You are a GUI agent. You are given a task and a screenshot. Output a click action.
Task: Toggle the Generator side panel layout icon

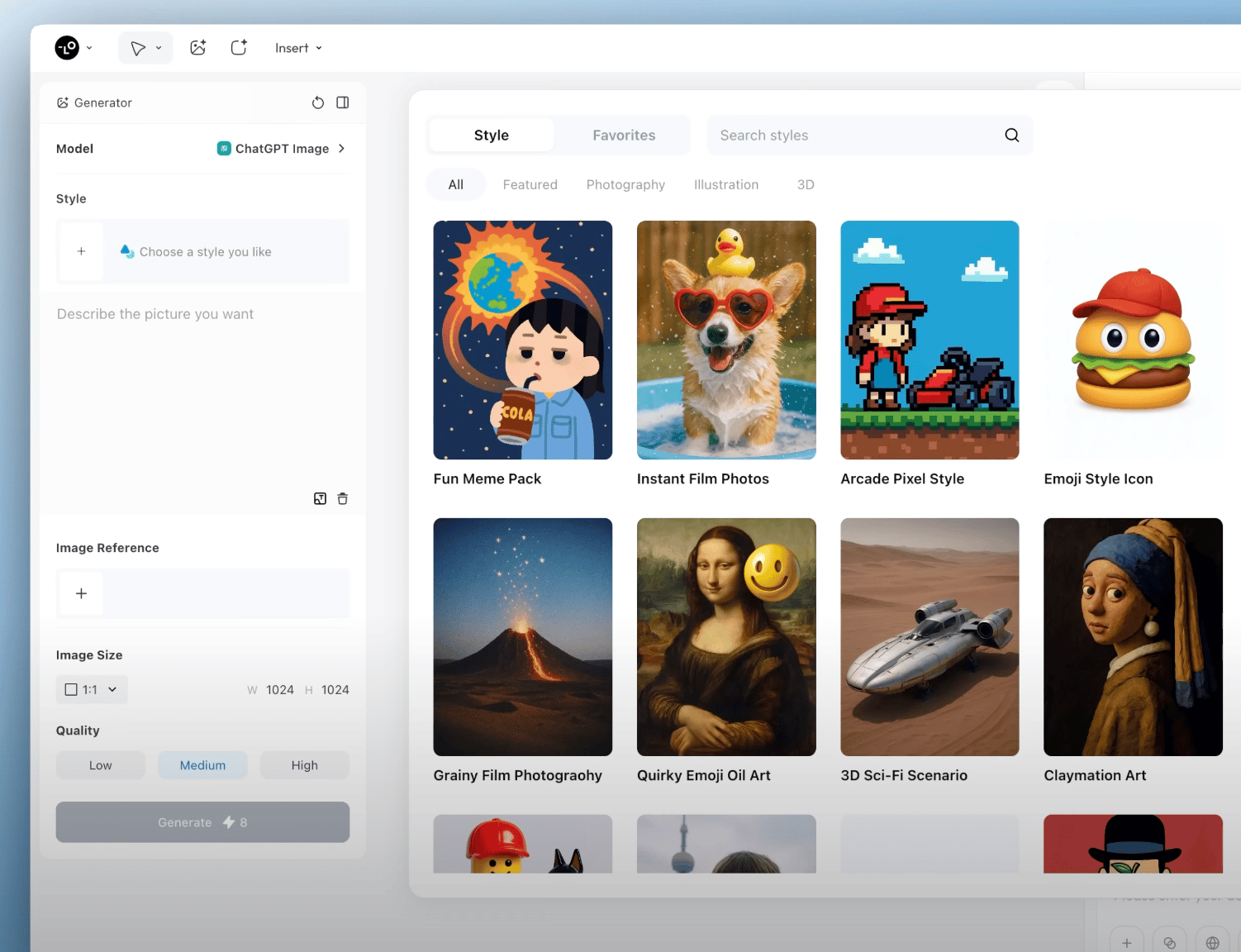pos(343,102)
